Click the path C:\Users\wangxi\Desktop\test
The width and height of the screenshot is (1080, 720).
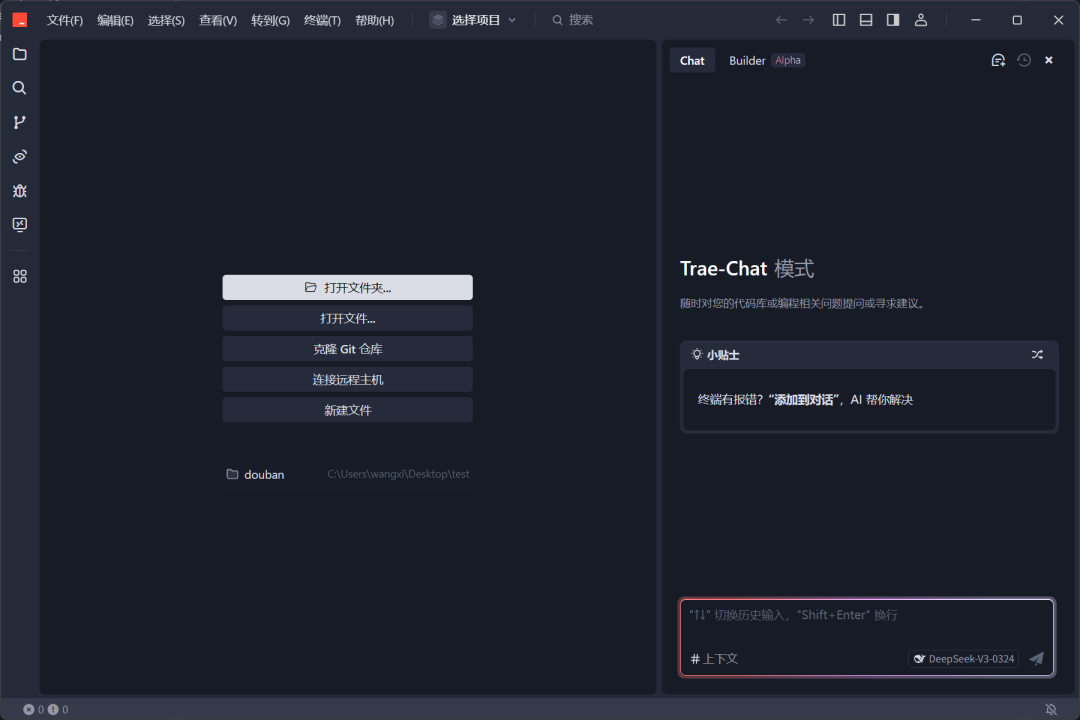tap(398, 474)
